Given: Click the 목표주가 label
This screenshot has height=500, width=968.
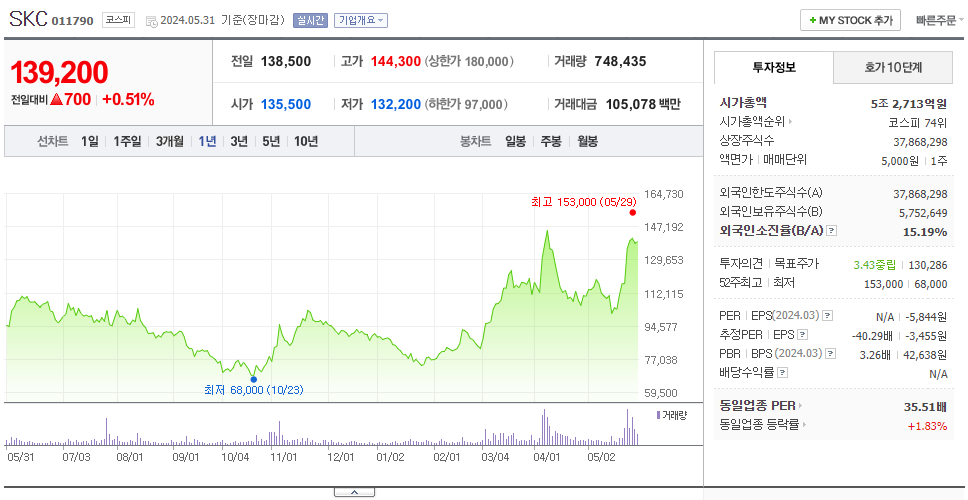Looking at the screenshot, I should coord(796,264).
